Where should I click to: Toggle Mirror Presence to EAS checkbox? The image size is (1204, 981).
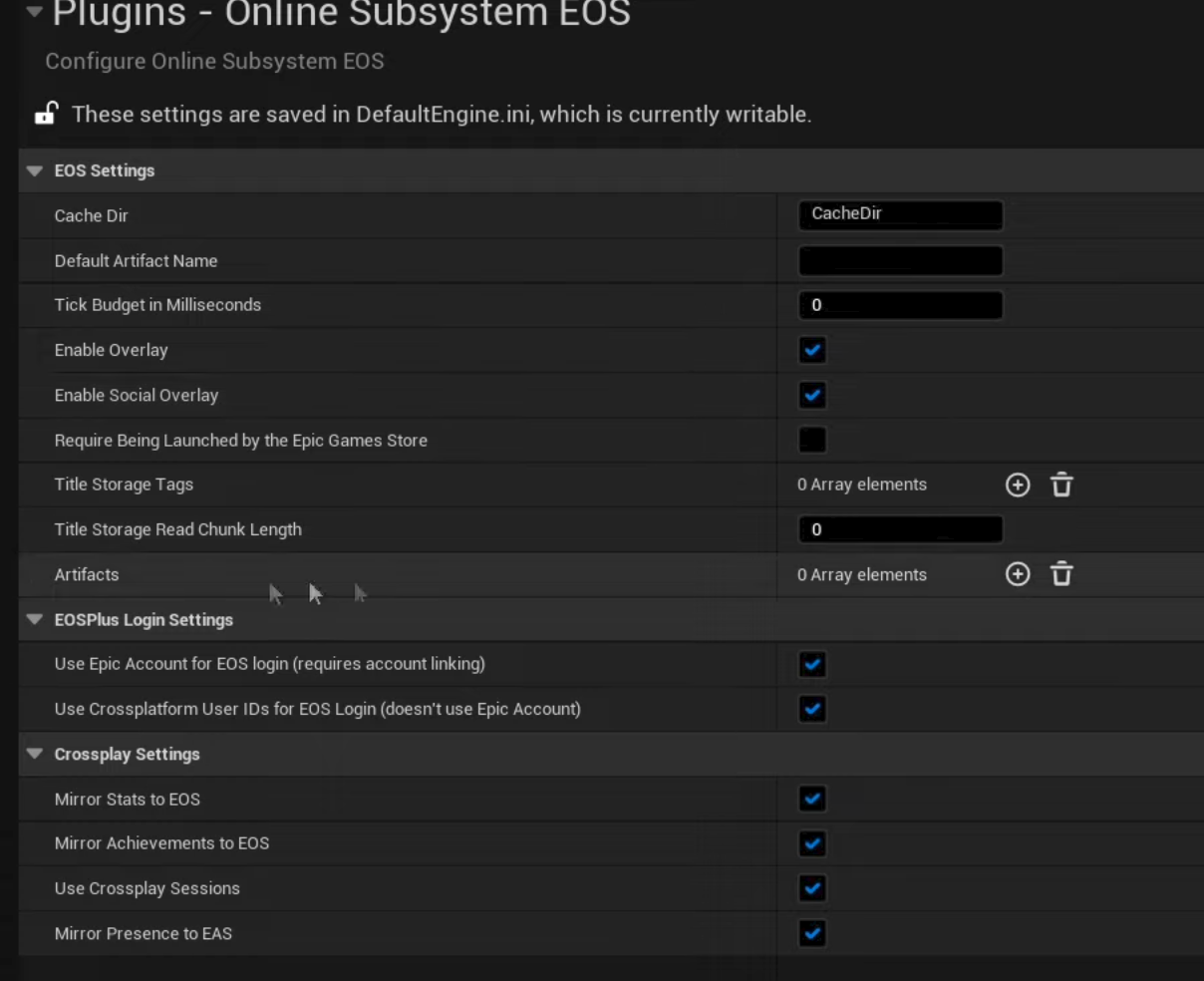click(812, 933)
